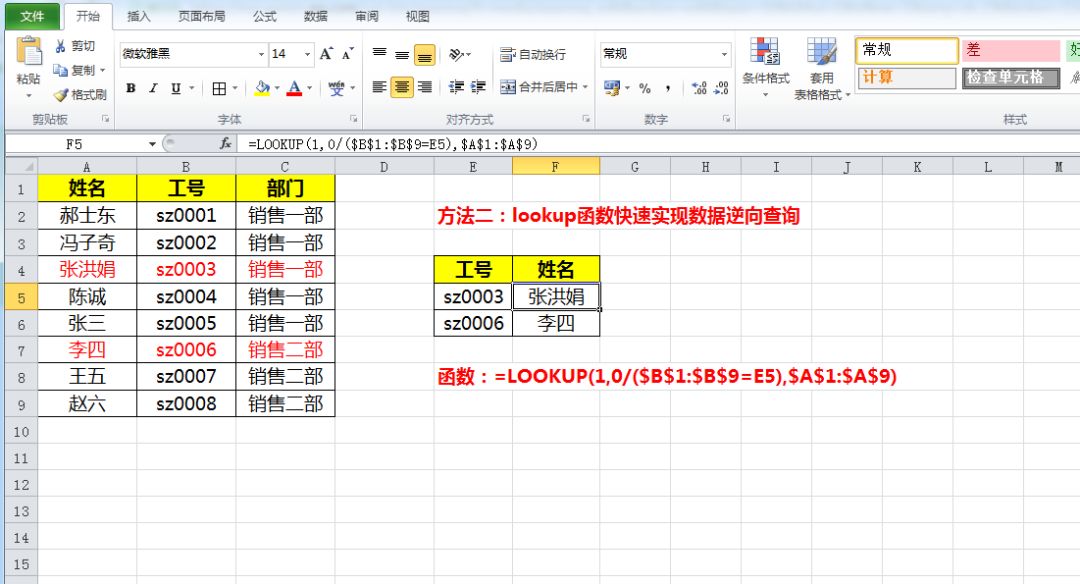1080x584 pixels.
Task: Click in the formula bar
Action: coord(661,144)
